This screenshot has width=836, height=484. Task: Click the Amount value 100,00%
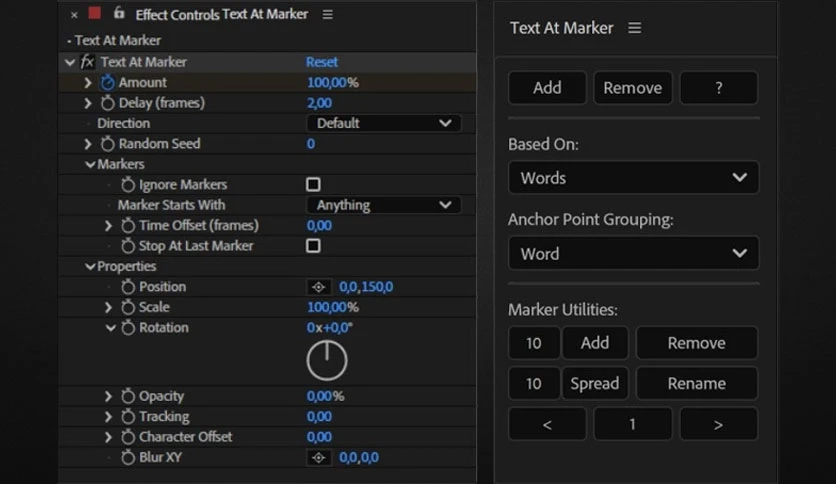click(333, 83)
